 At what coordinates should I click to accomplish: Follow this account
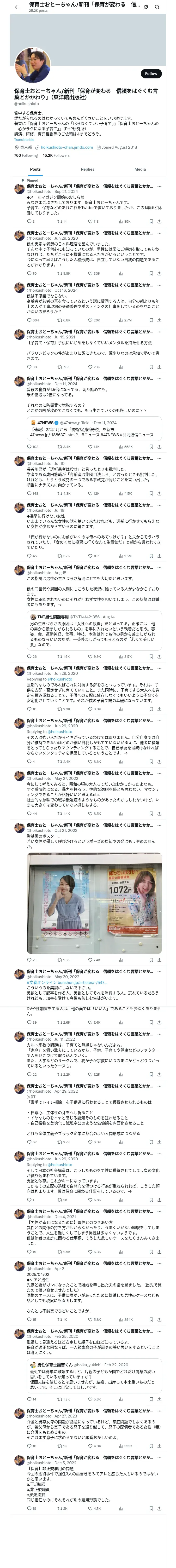(x=151, y=74)
